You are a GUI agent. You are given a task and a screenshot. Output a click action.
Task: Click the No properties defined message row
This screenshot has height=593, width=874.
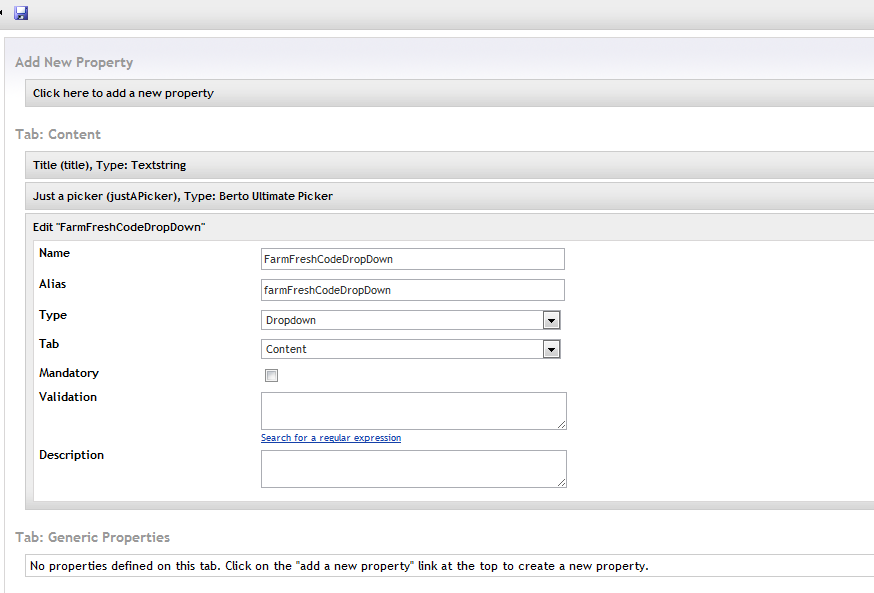[339, 566]
